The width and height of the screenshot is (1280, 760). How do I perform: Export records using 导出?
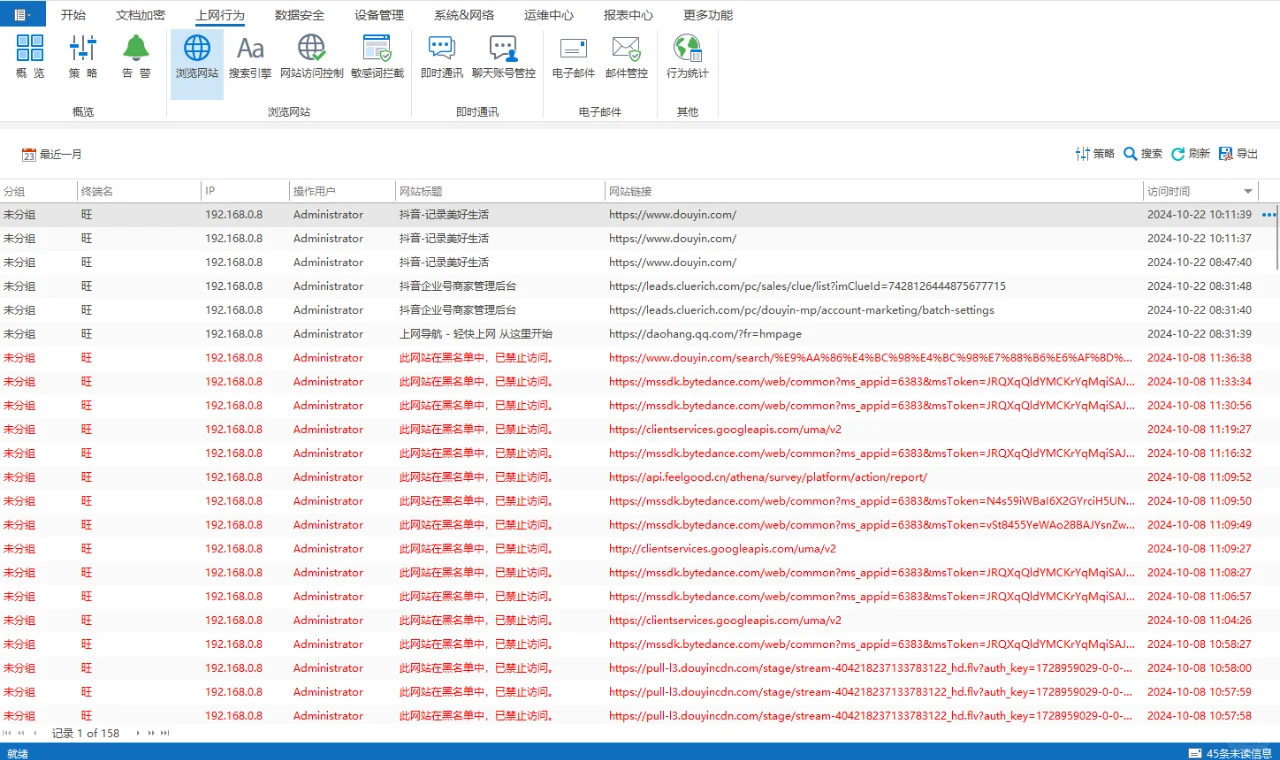click(x=1238, y=154)
